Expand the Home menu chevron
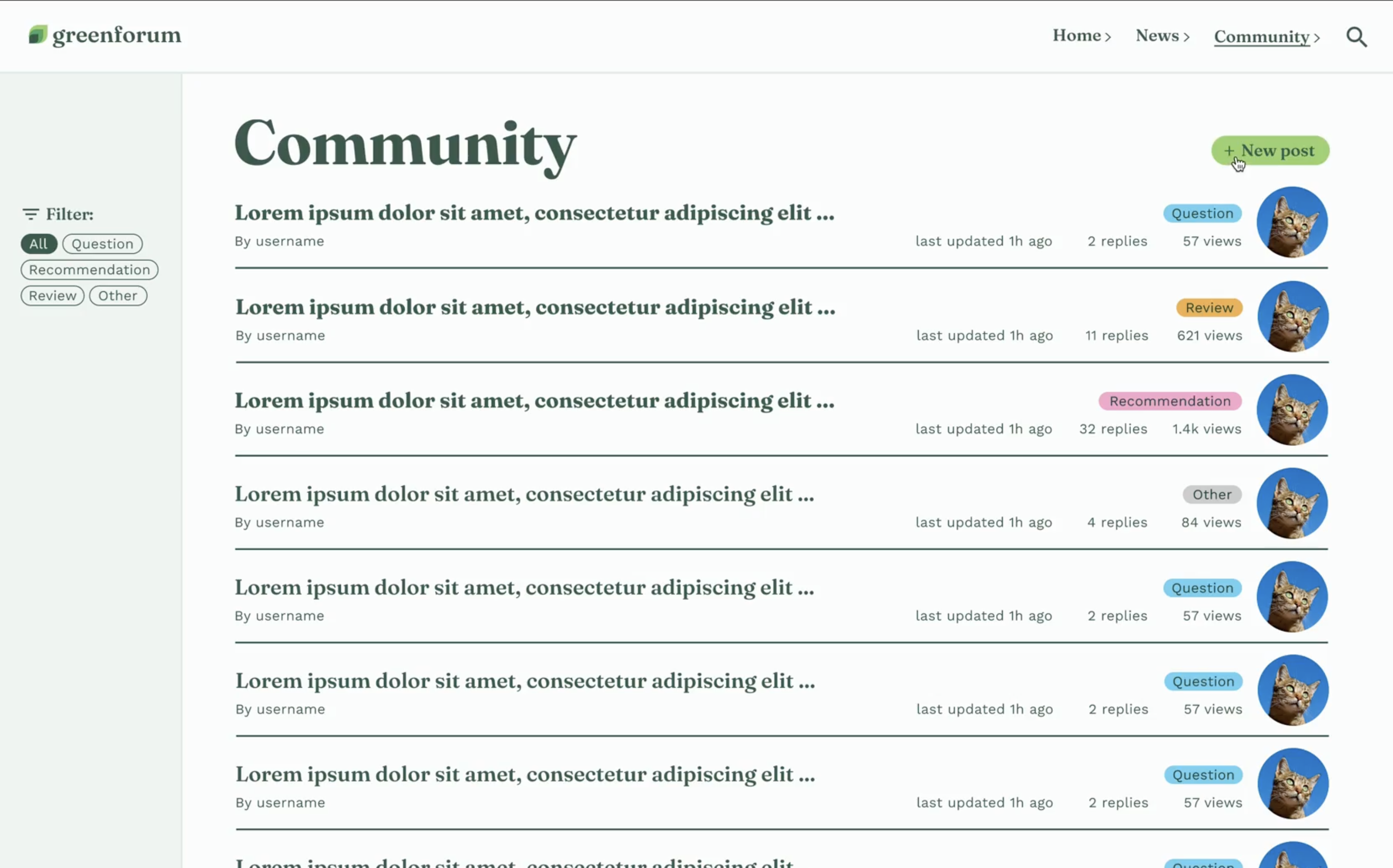 [1108, 37]
